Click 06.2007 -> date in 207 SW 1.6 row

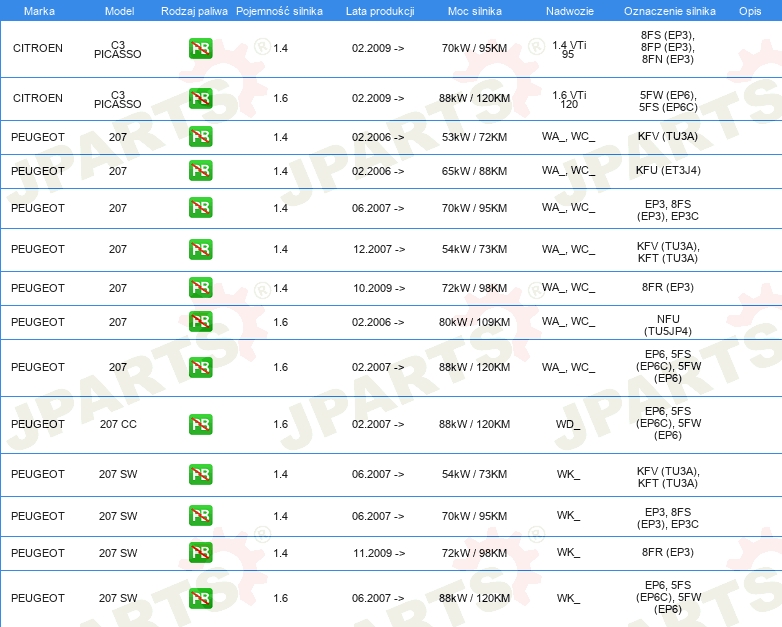click(378, 598)
